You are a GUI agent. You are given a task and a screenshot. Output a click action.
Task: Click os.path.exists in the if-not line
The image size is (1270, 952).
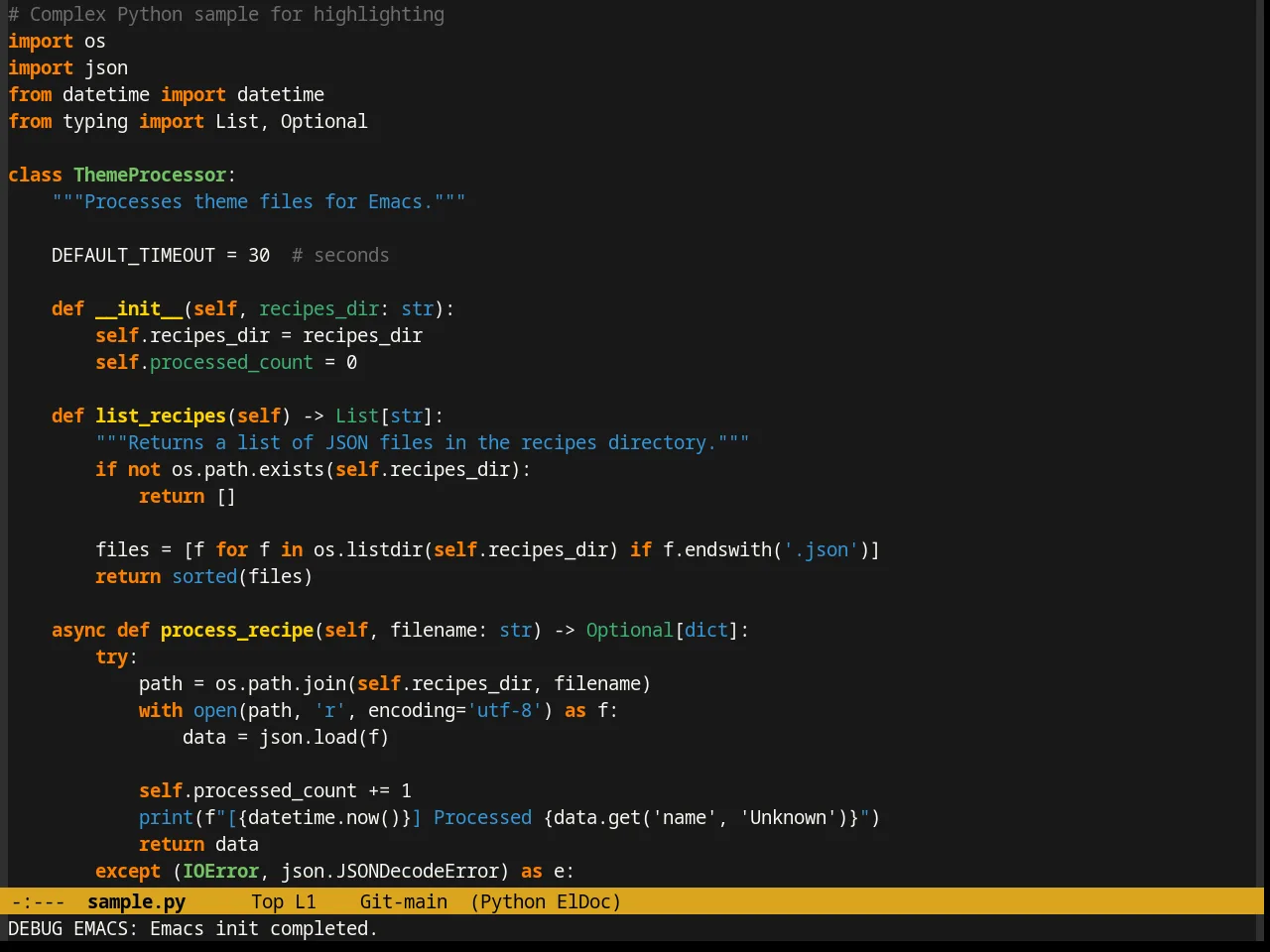[x=248, y=469]
